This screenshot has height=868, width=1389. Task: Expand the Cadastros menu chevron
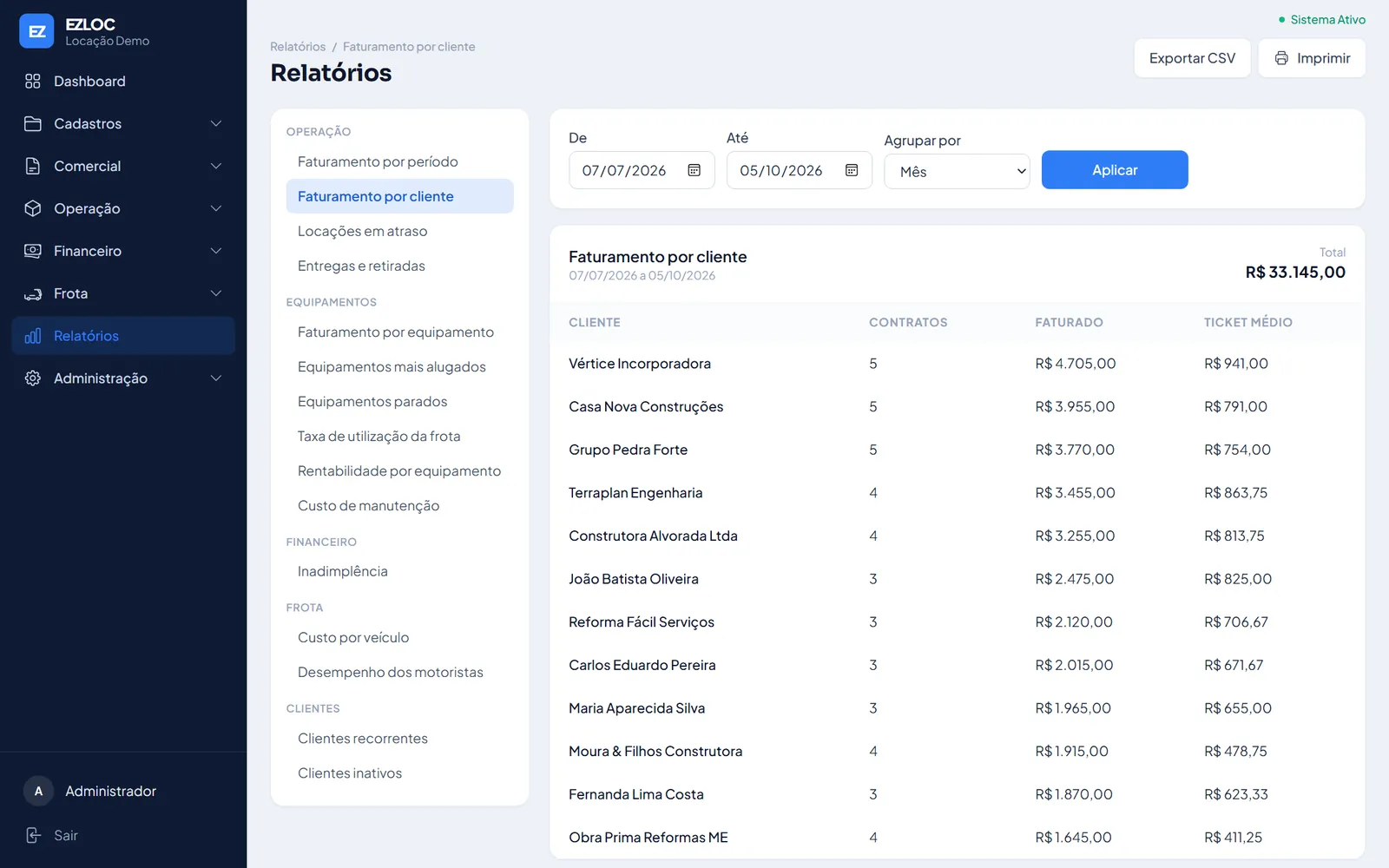216,123
